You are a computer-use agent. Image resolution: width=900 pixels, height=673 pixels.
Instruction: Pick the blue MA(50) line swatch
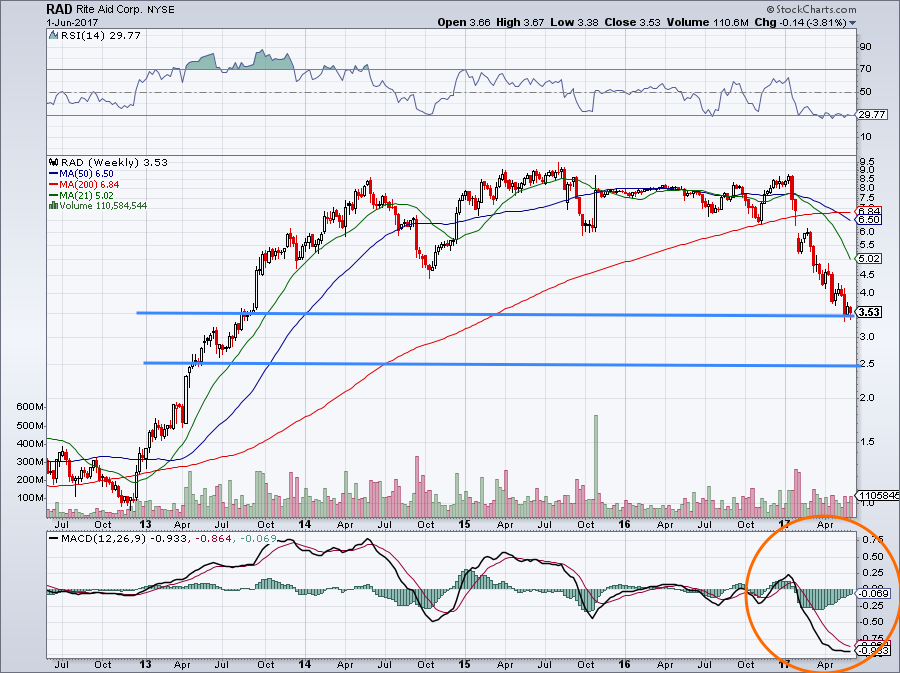(x=54, y=174)
